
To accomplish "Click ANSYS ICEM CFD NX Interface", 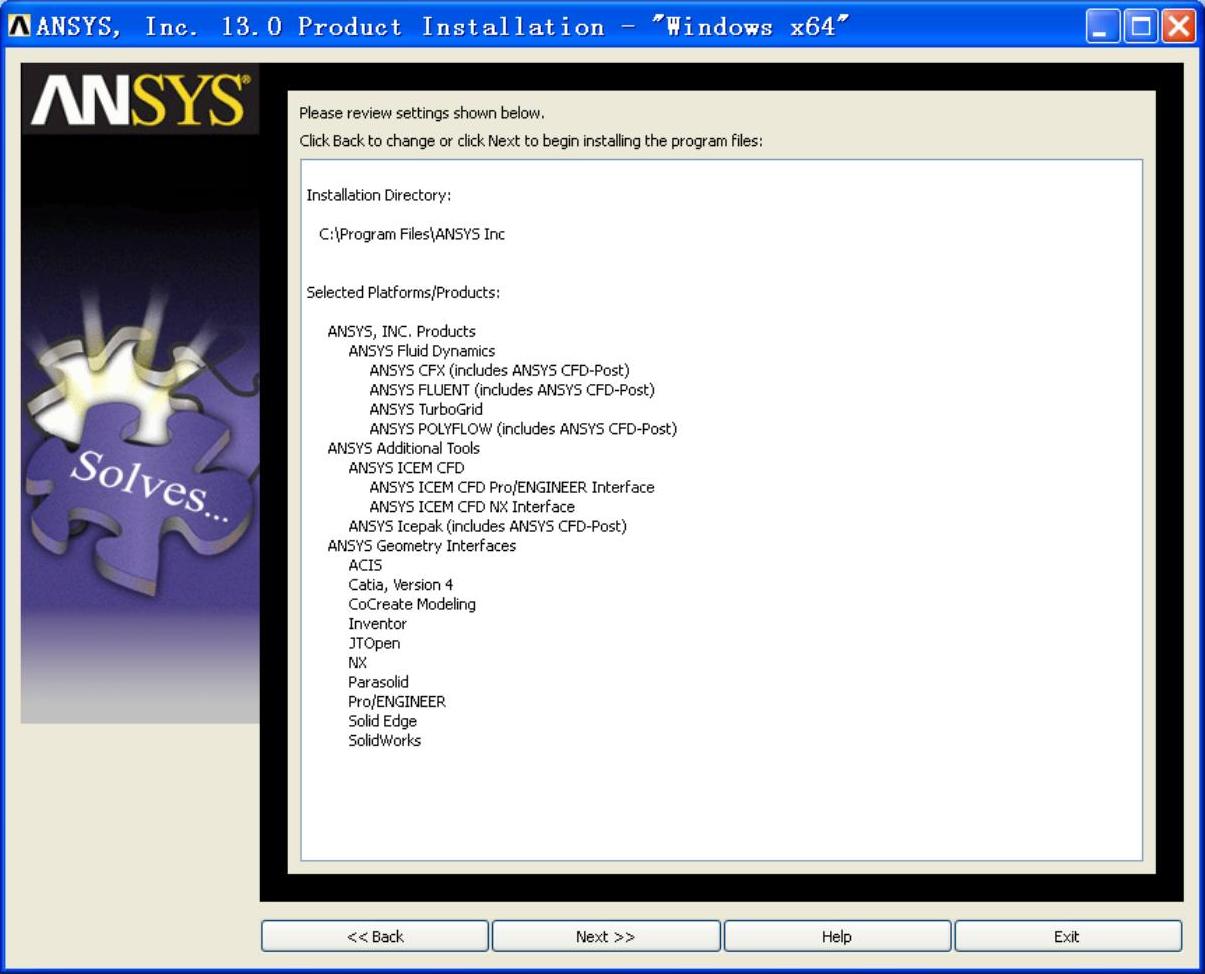I will pos(472,507).
